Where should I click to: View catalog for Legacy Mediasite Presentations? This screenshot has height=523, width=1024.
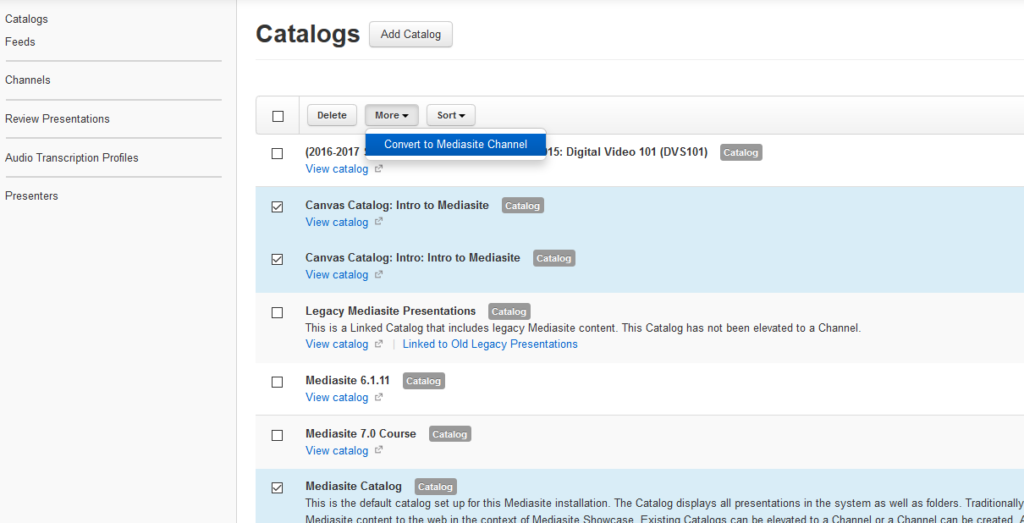(337, 344)
